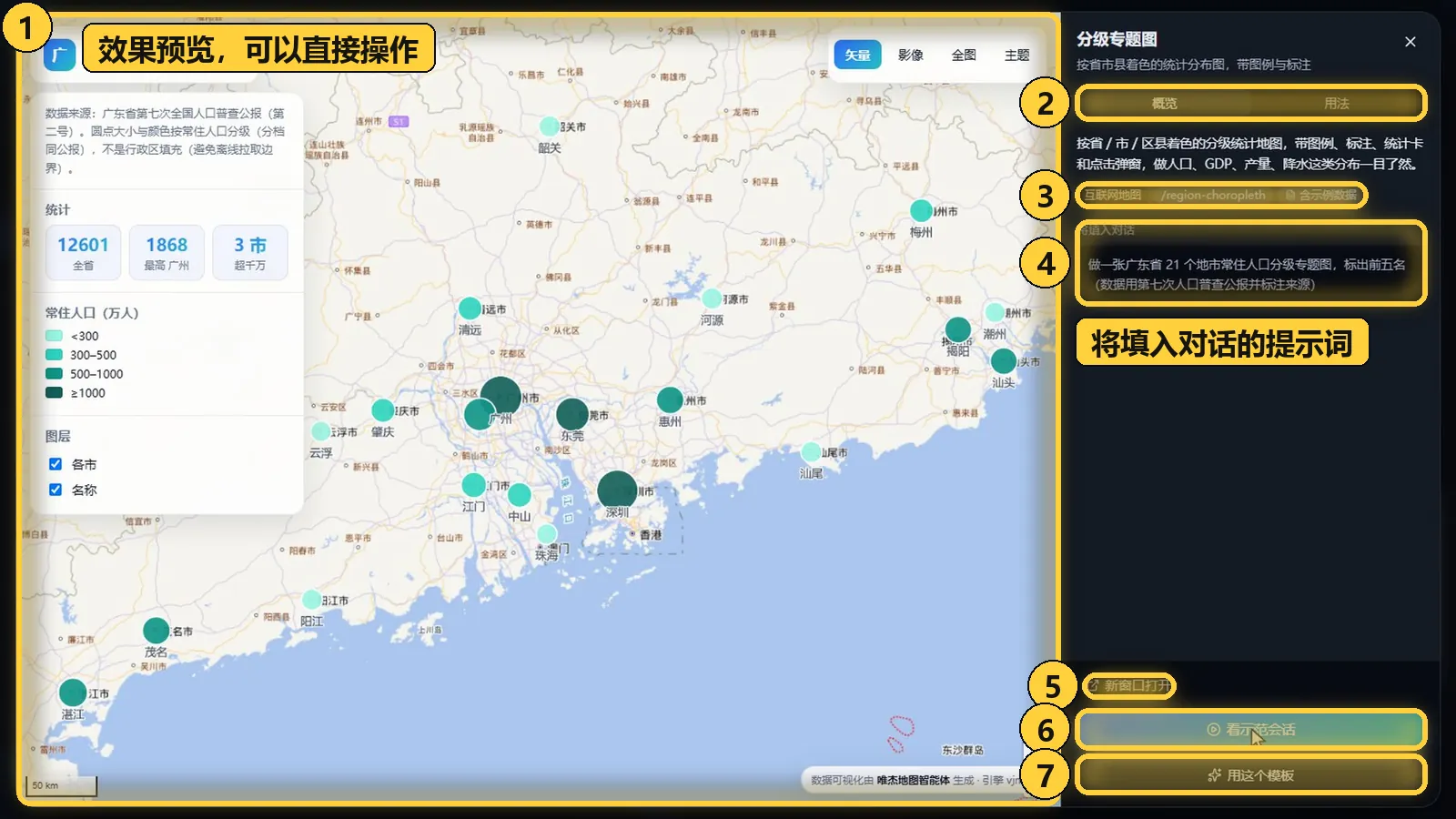Image resolution: width=1456 pixels, height=819 pixels.
Task: Click the 互联网地图 tag
Action: click(x=1112, y=195)
